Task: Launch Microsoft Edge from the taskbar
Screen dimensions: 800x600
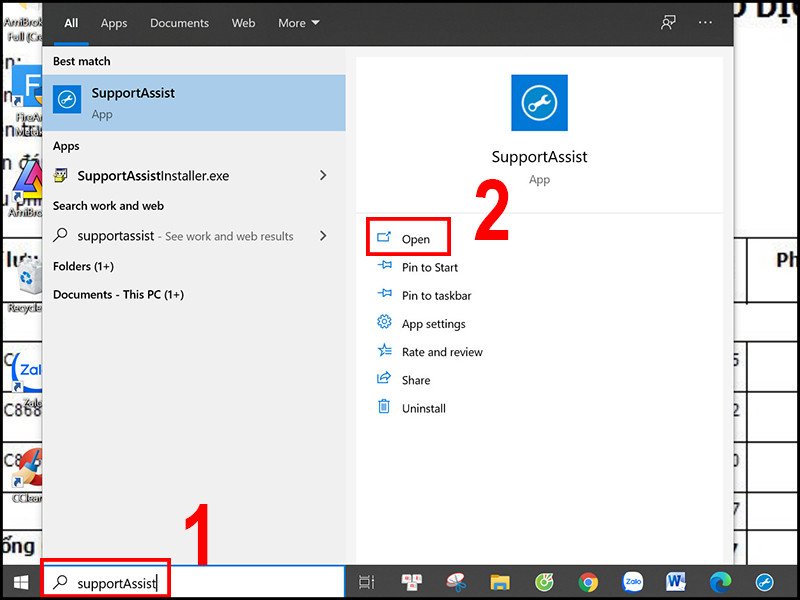Action: [720, 581]
